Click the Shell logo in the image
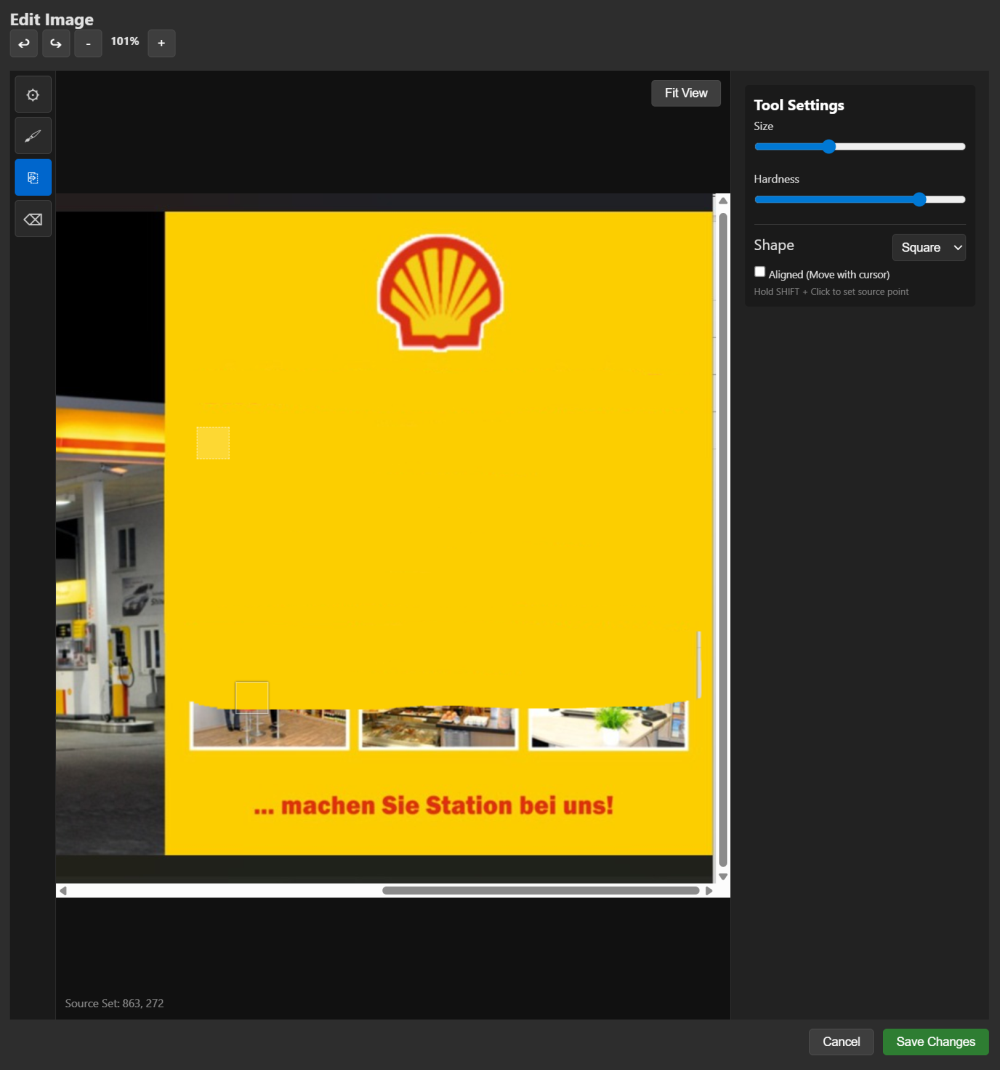1000x1070 pixels. (x=440, y=292)
